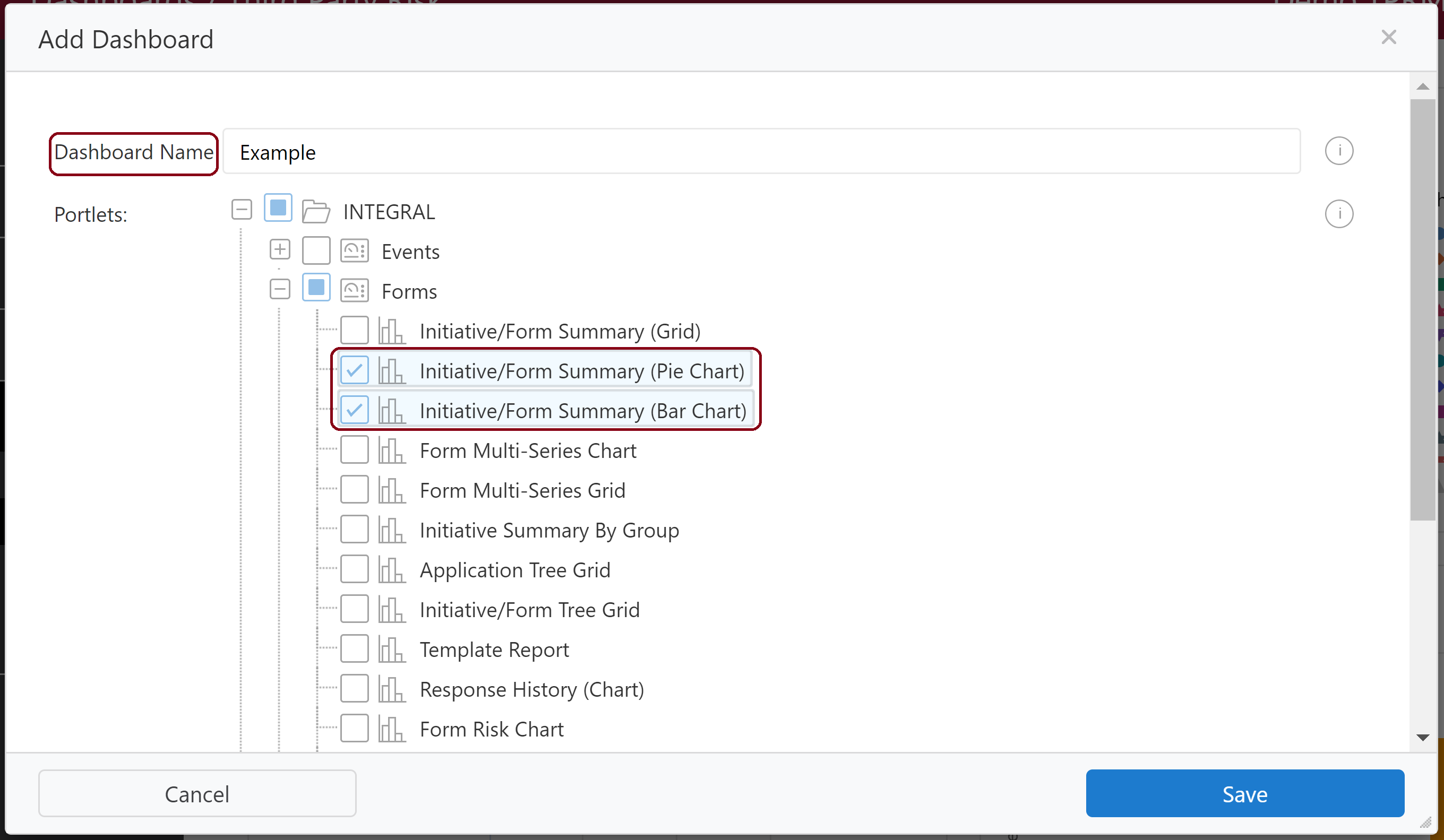Click the Forms category icon

(354, 290)
